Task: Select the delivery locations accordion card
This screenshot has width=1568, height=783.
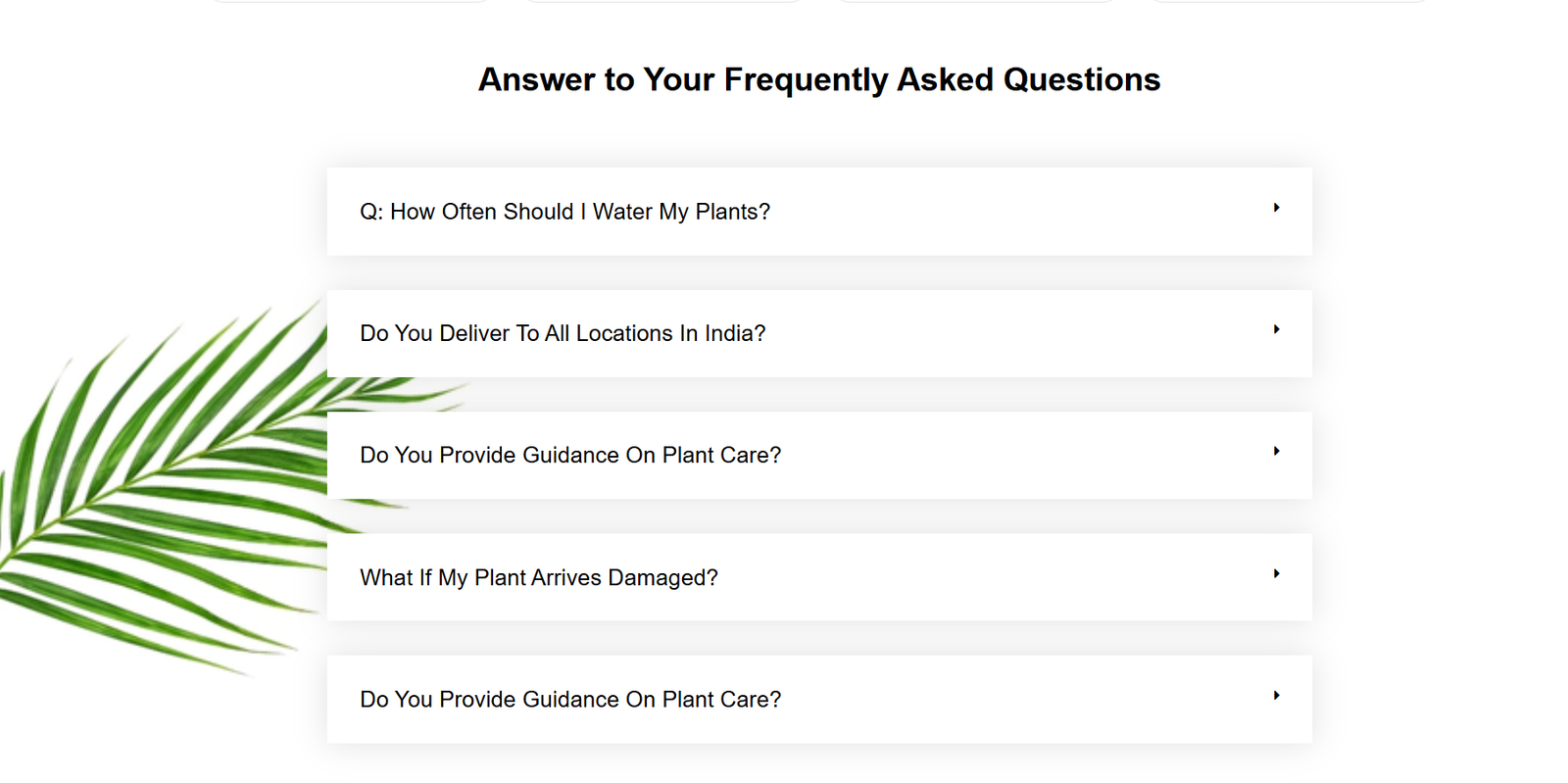Action: (819, 333)
